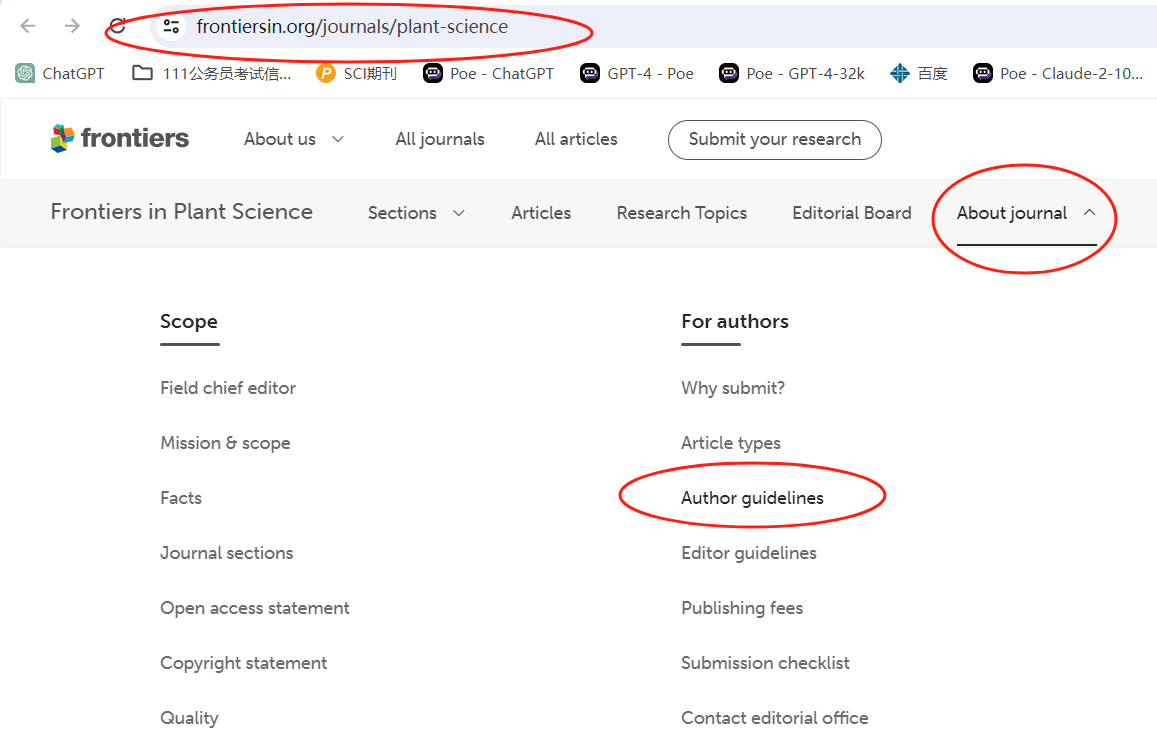The height and width of the screenshot is (749, 1157).
Task: Open the SCI期刊 bookmark
Action: [x=356, y=73]
